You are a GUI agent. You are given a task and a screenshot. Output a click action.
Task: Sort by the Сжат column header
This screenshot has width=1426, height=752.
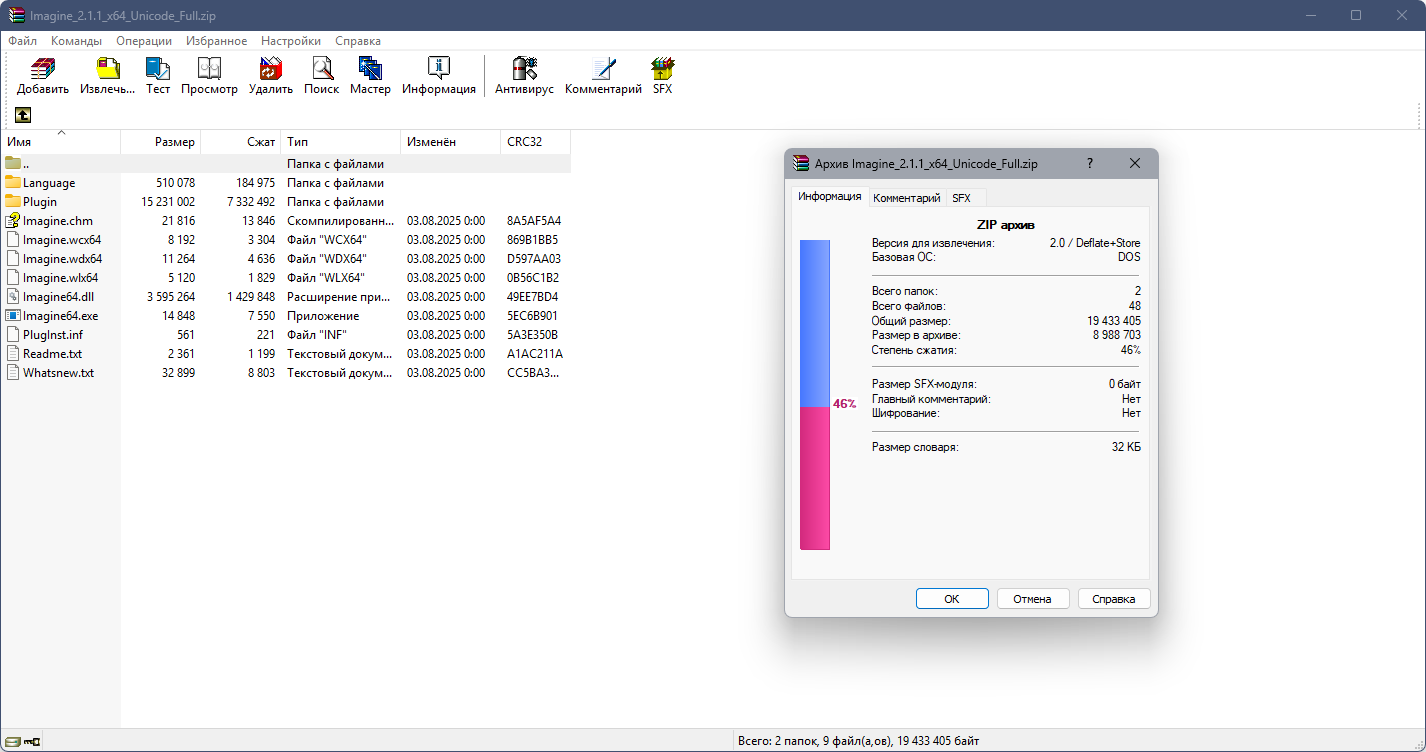pyautogui.click(x=241, y=142)
